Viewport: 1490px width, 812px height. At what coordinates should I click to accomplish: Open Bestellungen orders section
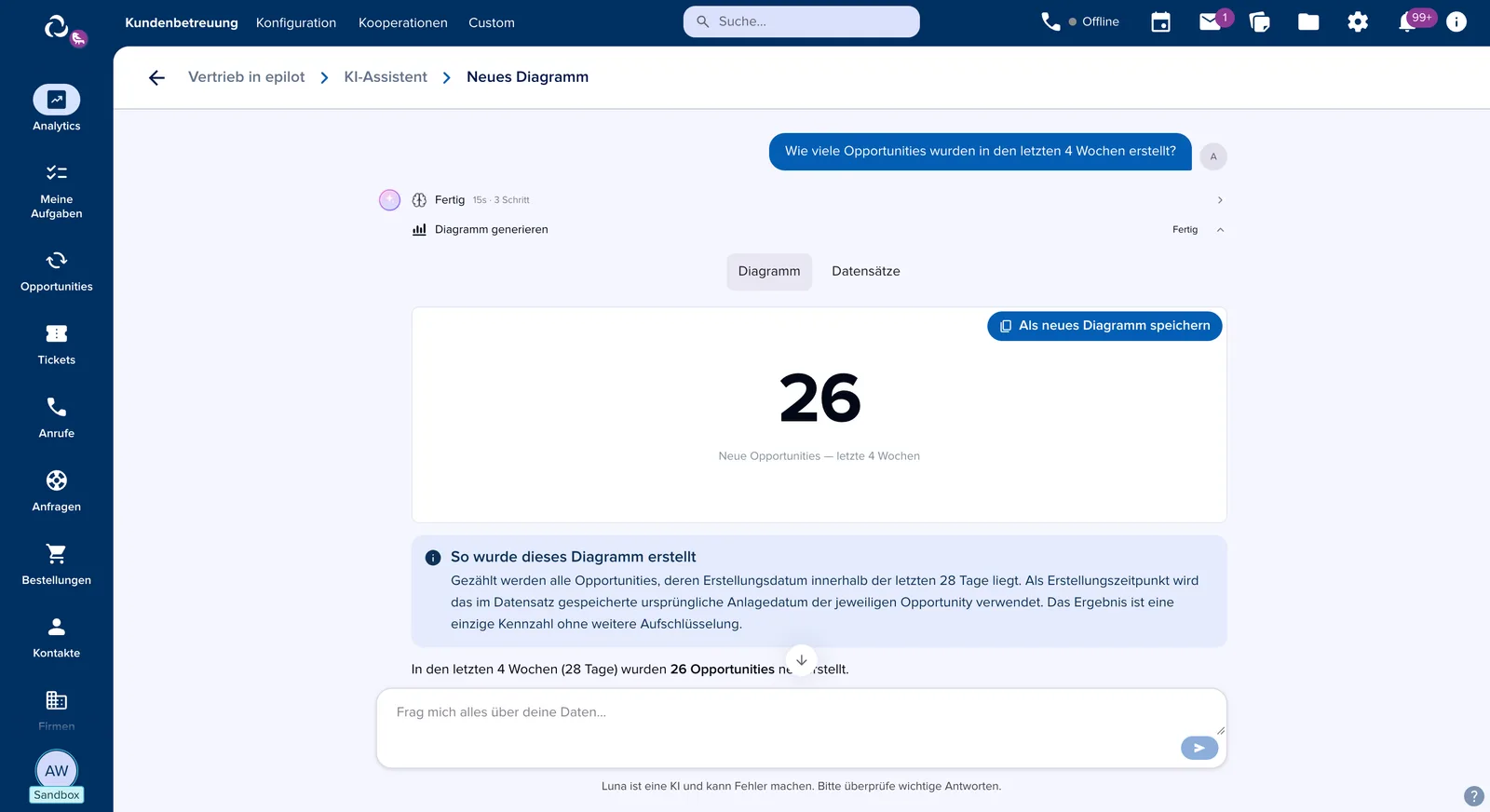57,565
